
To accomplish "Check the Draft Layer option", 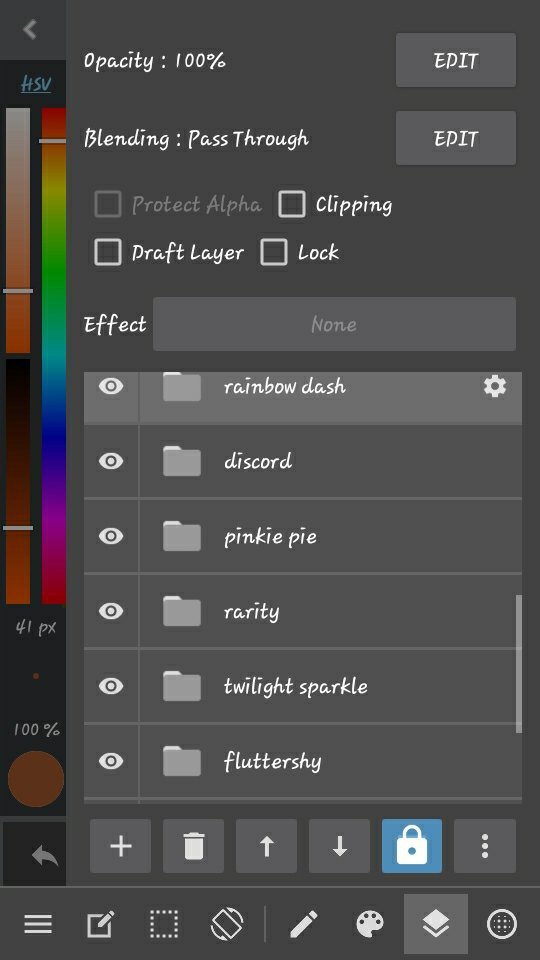I will 108,252.
